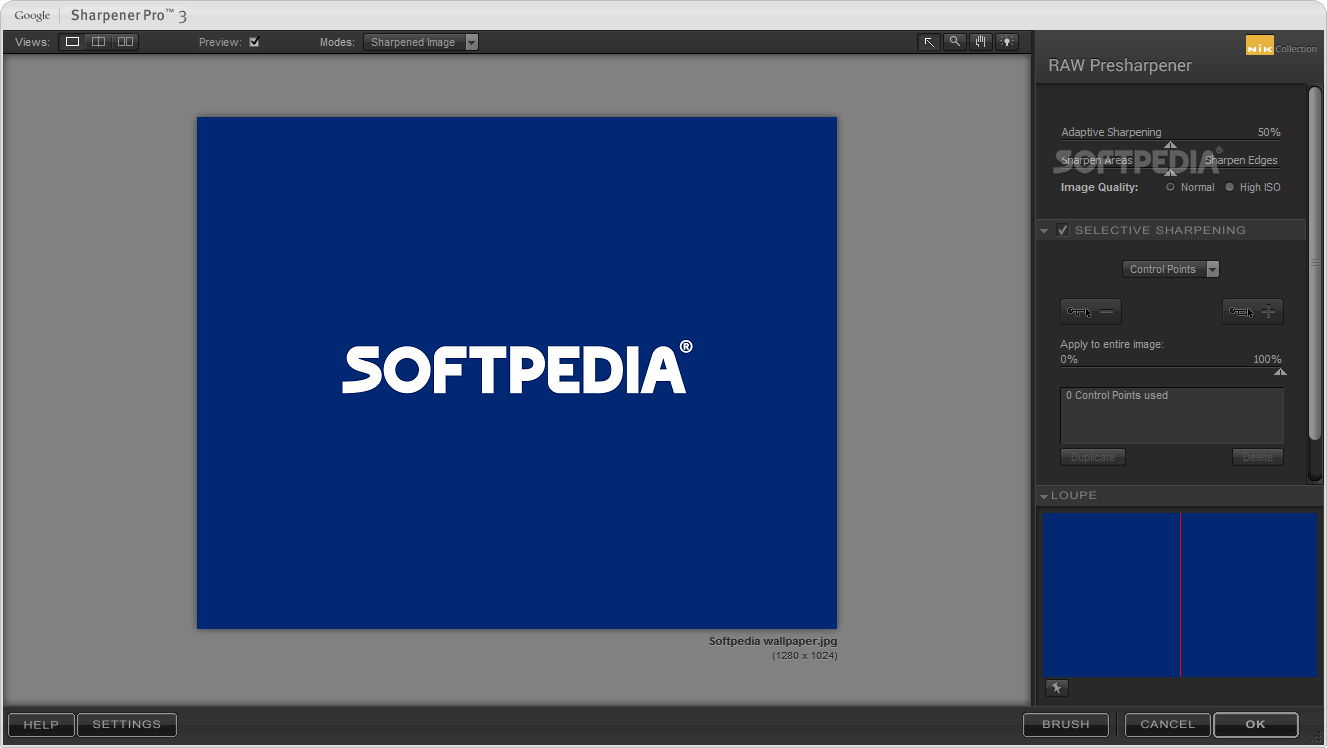1327x748 pixels.
Task: Click the 'Softpedia wallpaper.jpg' file name
Action: click(x=773, y=641)
